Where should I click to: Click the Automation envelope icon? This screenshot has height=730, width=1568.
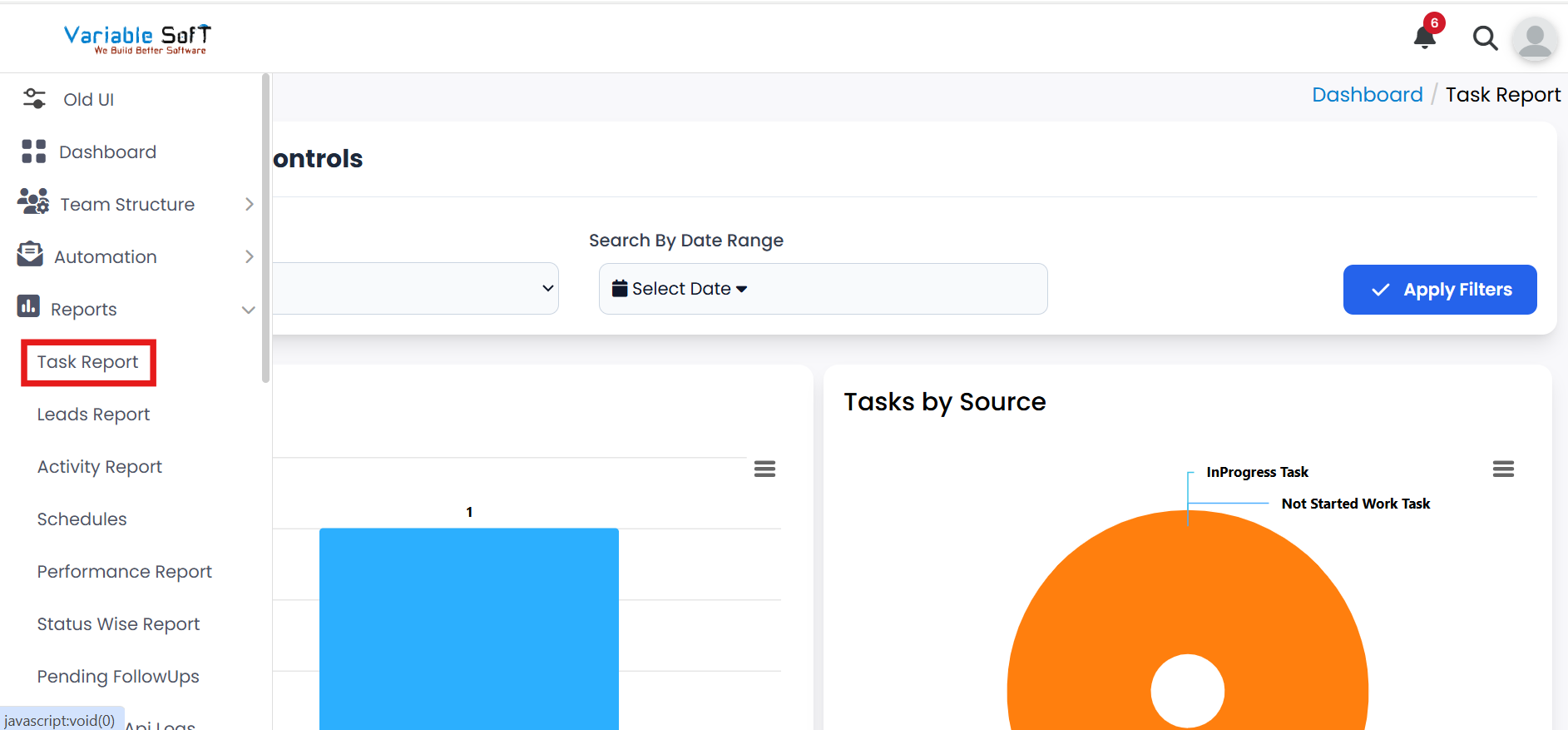pos(30,255)
